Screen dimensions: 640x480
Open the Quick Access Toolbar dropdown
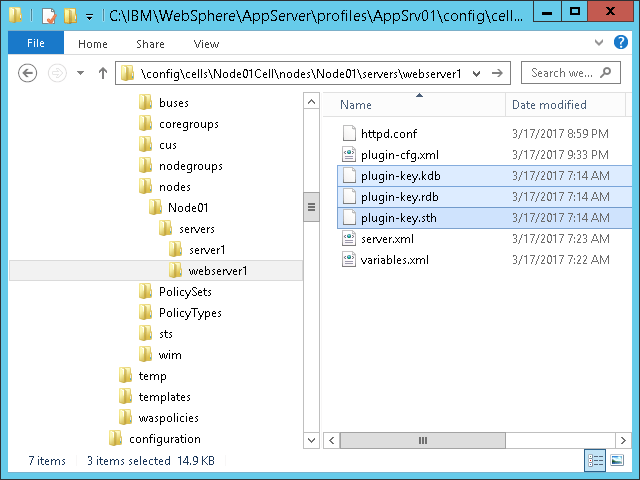(x=89, y=17)
